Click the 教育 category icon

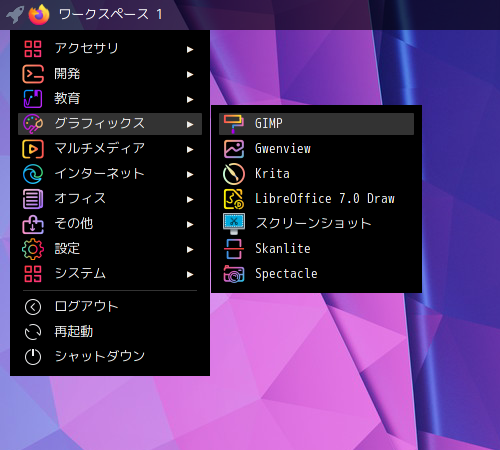(33, 99)
